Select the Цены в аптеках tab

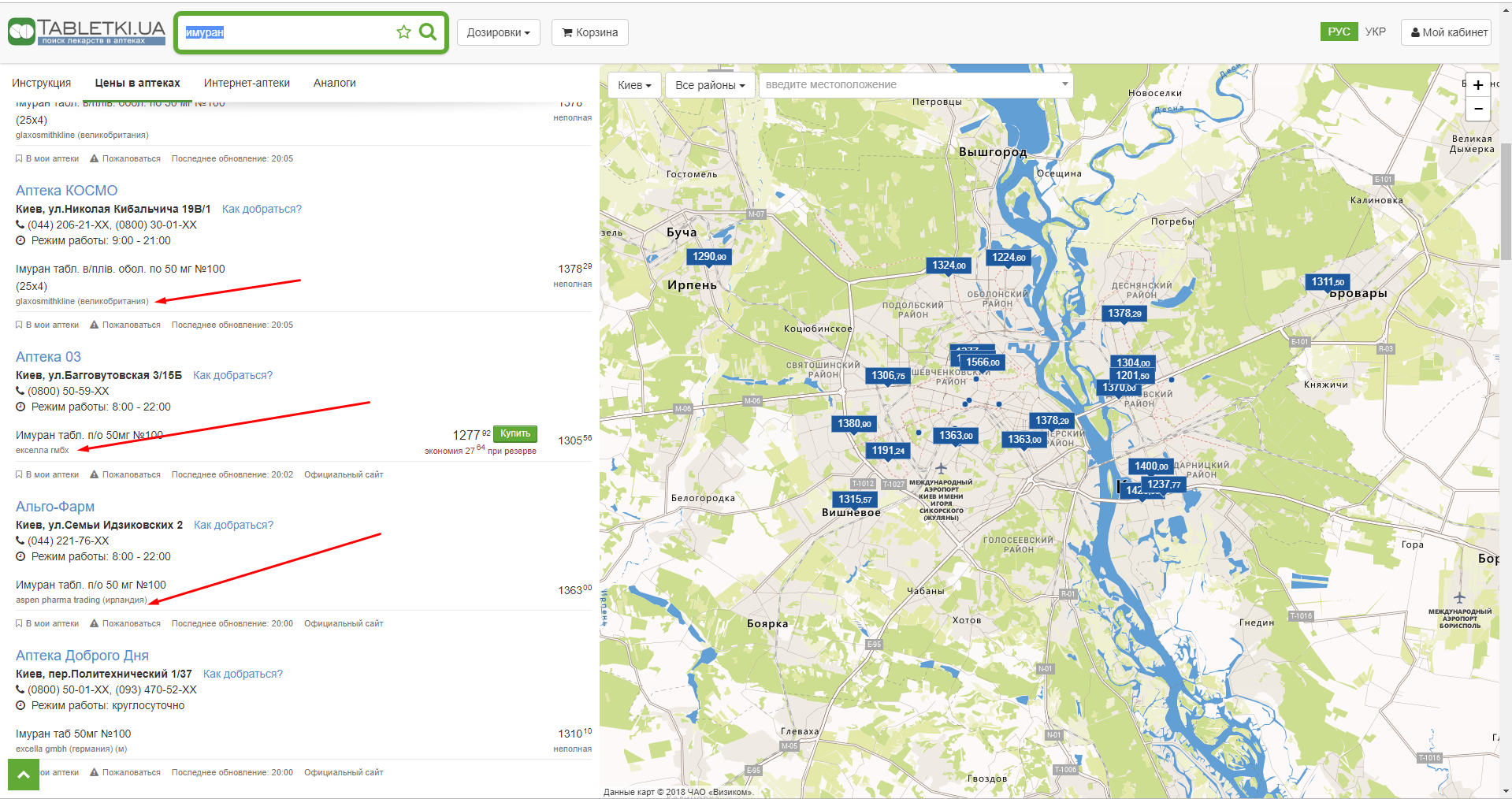tap(137, 83)
